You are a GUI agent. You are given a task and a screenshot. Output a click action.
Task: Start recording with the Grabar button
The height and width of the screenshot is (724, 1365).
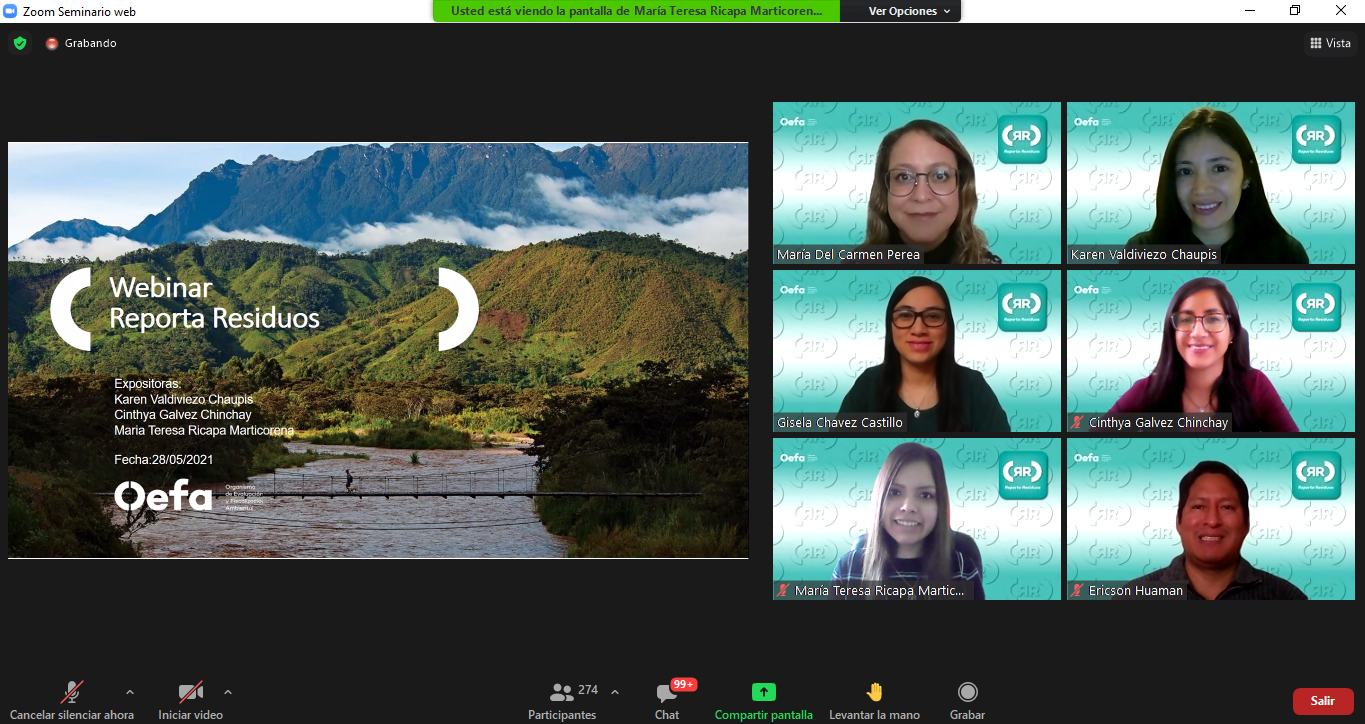[967, 699]
